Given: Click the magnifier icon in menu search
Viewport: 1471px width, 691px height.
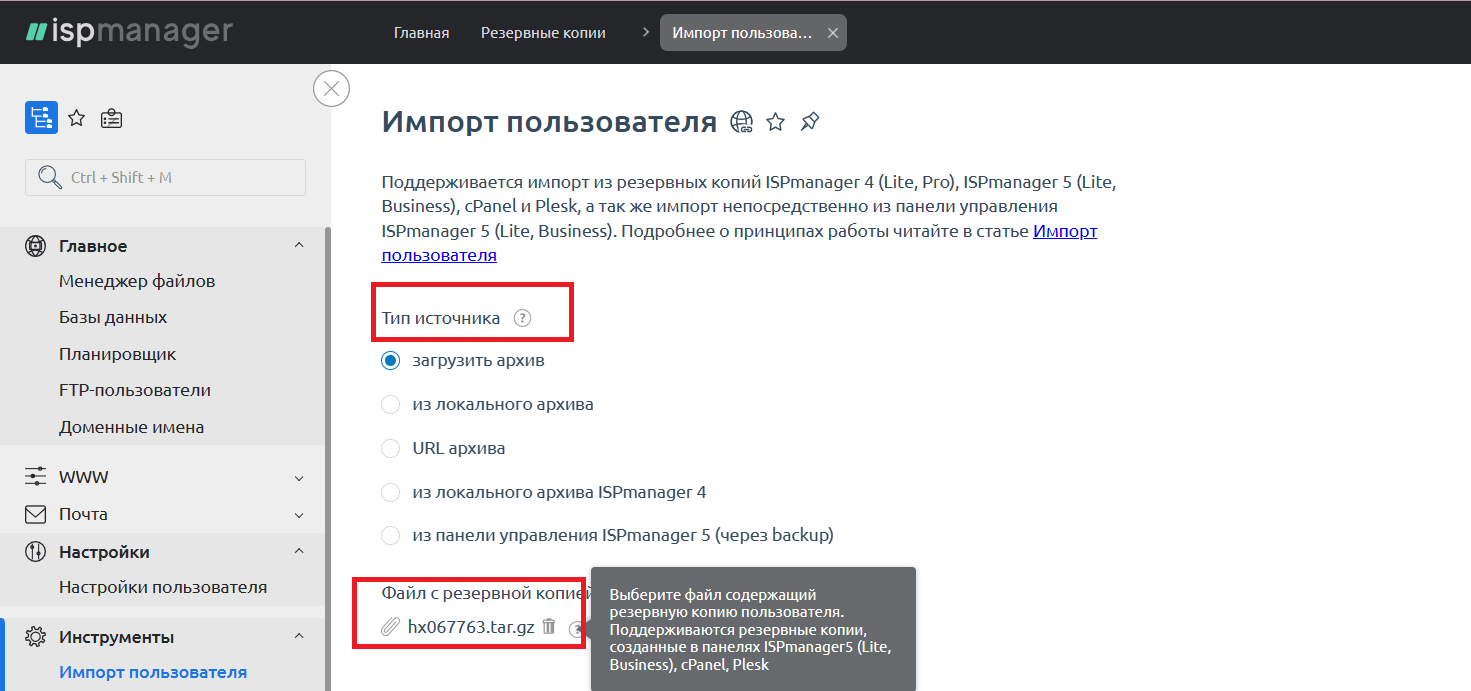Looking at the screenshot, I should click(x=49, y=178).
